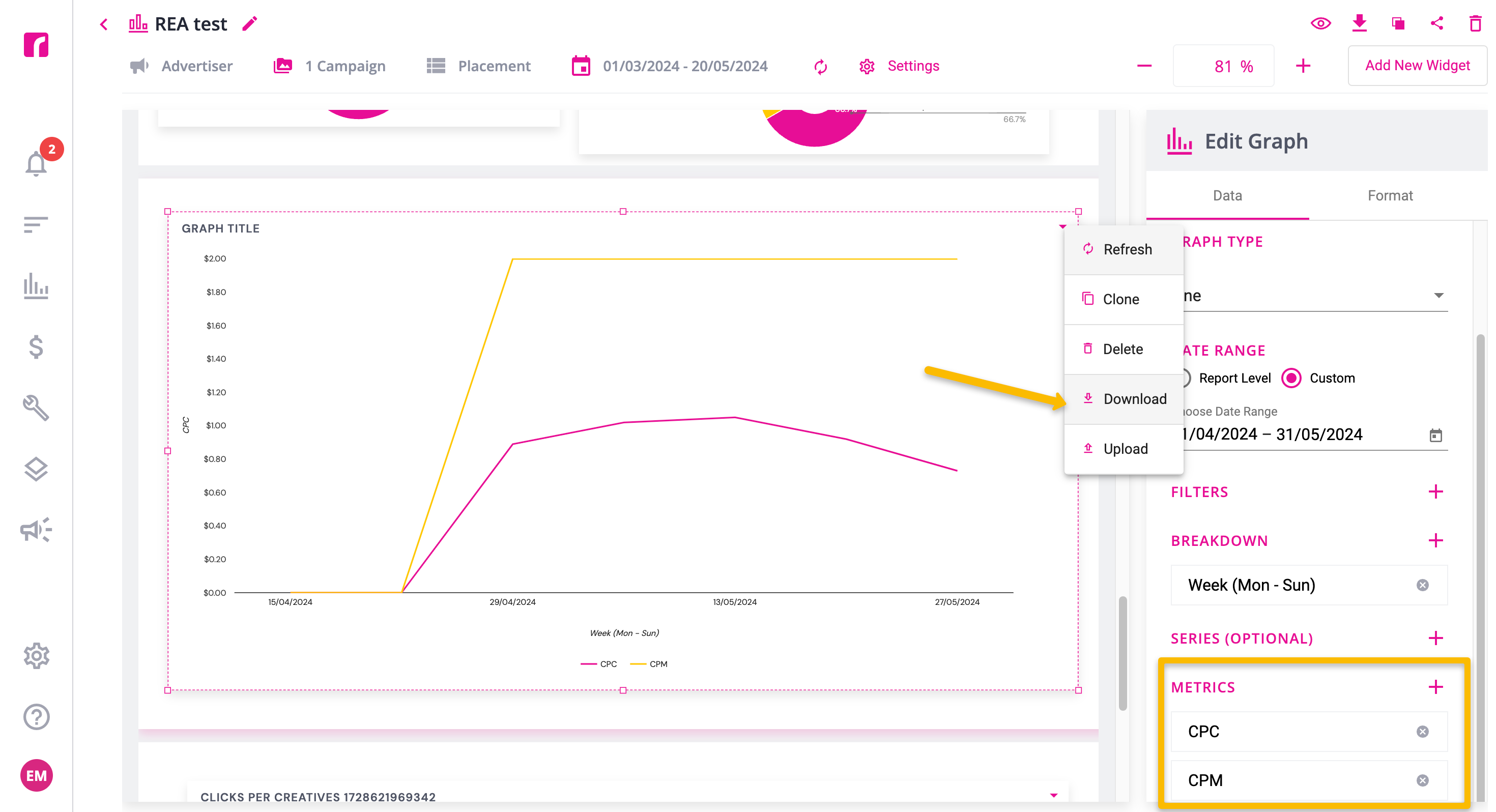Add a metric with plus icon

coord(1435,687)
